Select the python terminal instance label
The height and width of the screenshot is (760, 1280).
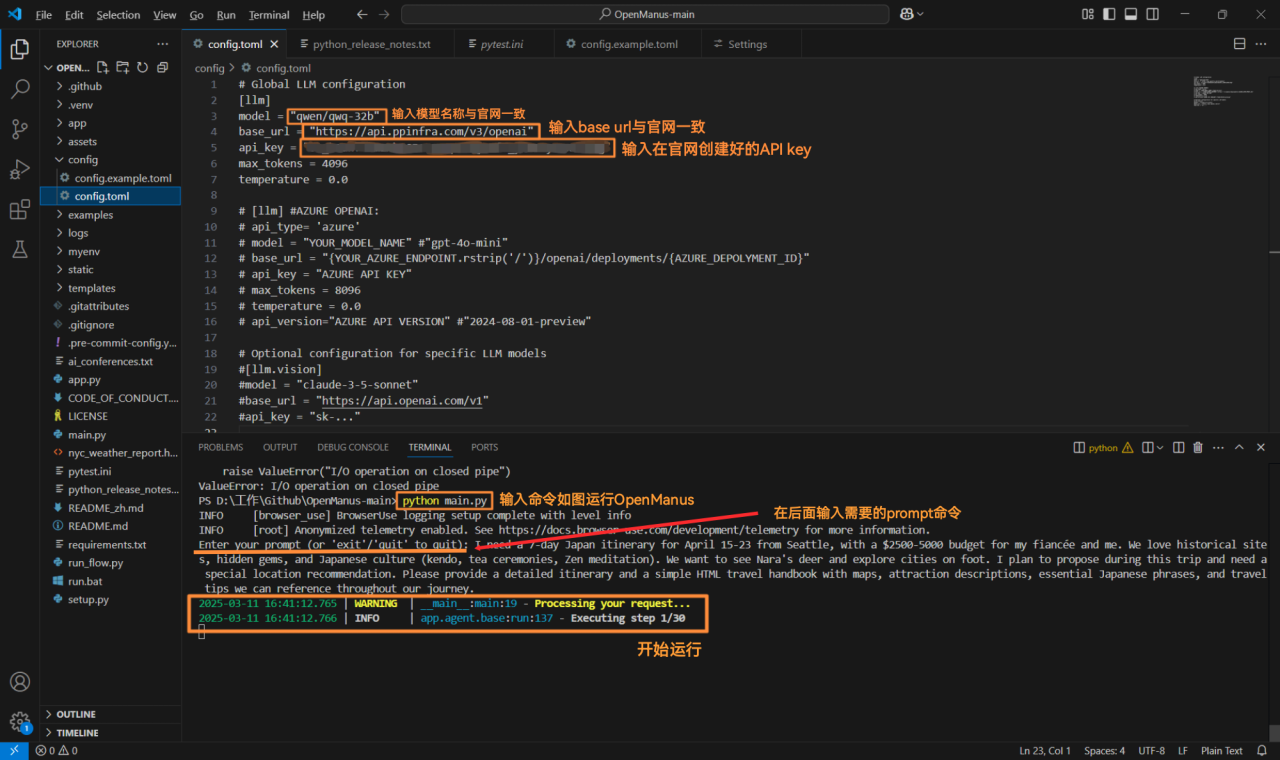[x=1103, y=447]
